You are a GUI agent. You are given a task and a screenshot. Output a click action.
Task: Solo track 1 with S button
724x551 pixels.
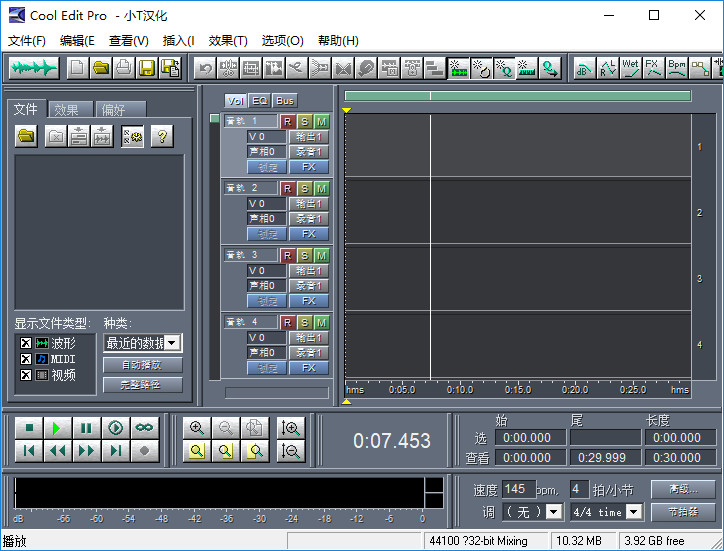(x=304, y=121)
